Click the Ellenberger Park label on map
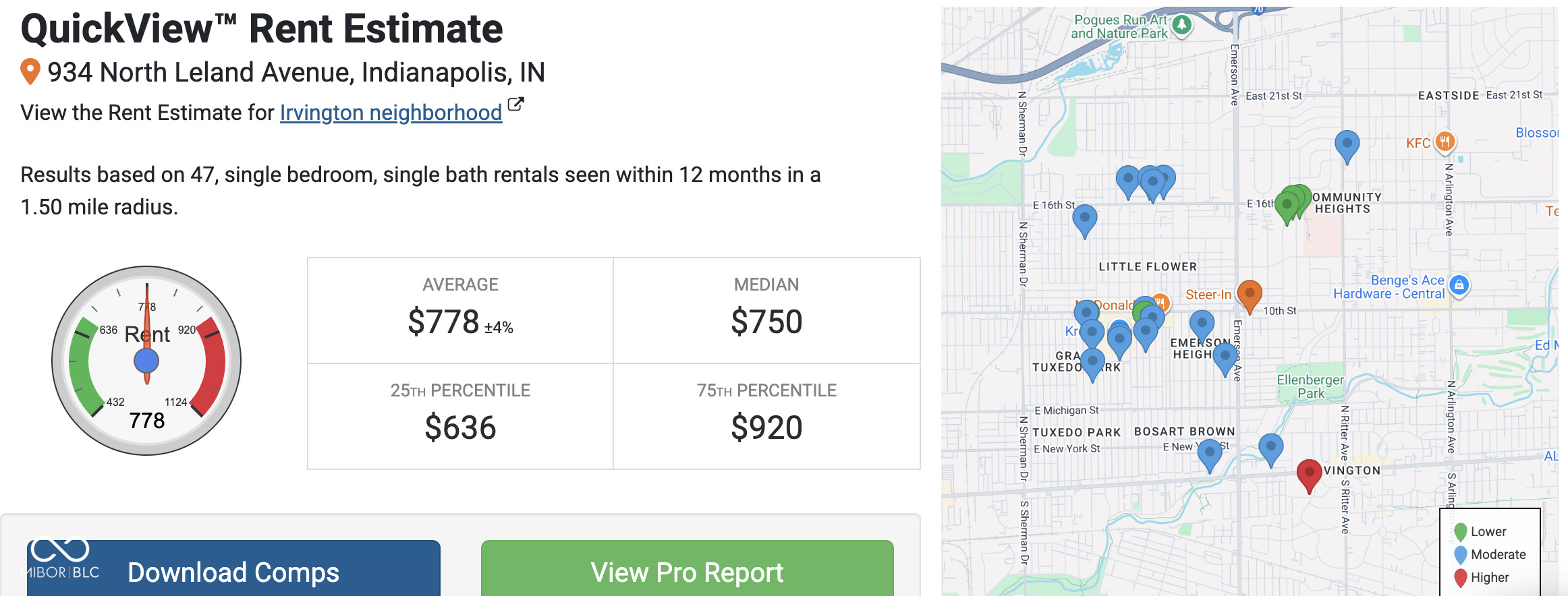1568x596 pixels. (x=1310, y=386)
